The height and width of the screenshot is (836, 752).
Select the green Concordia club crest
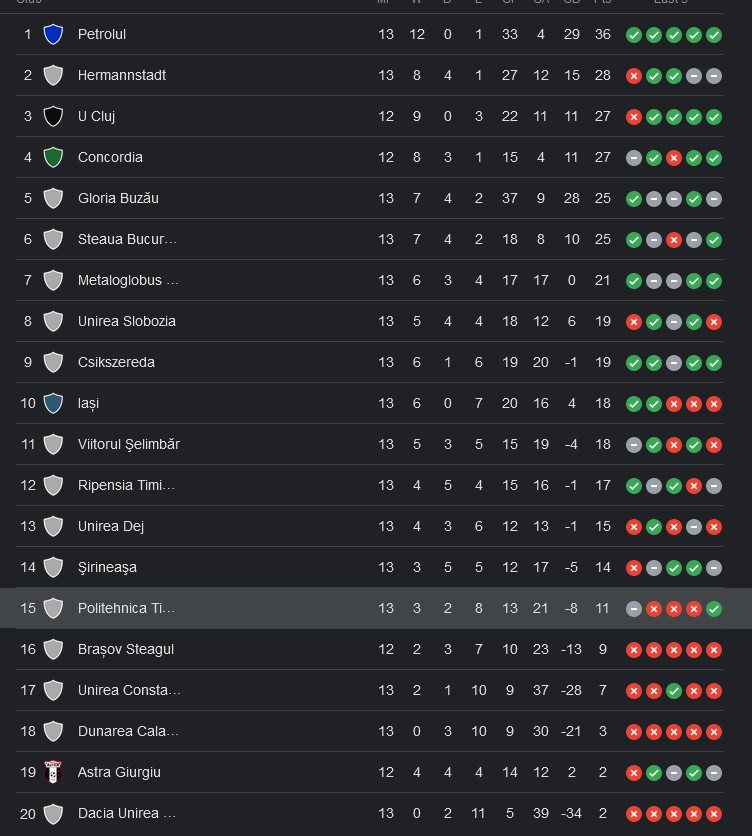pyautogui.click(x=53, y=157)
